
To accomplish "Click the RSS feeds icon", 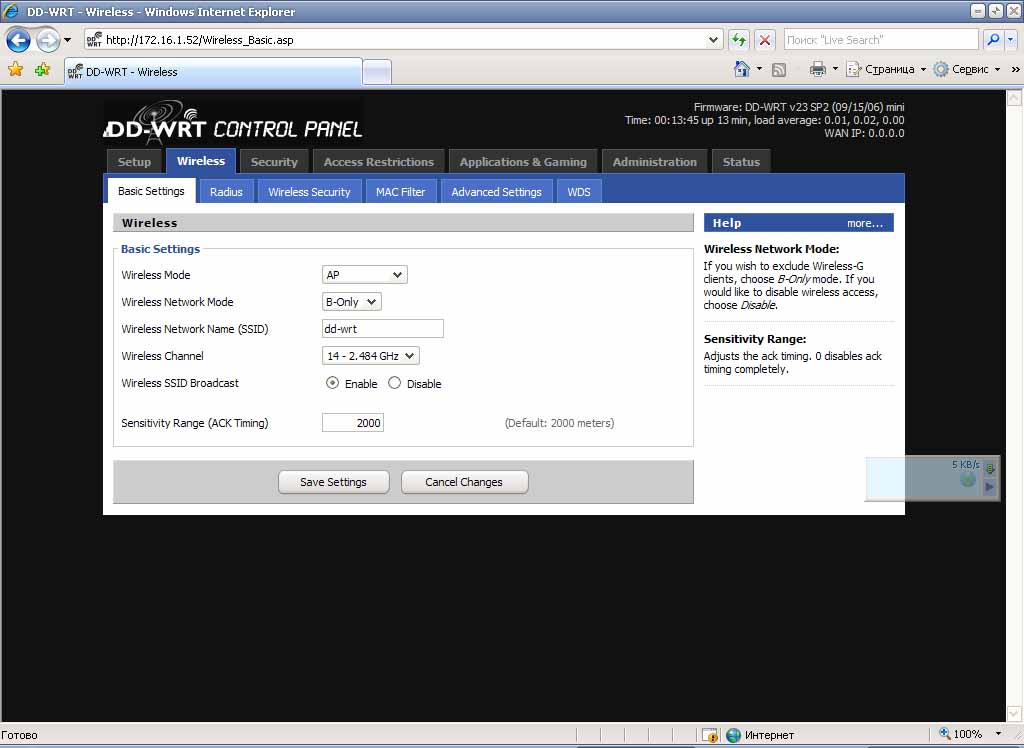I will tap(778, 69).
